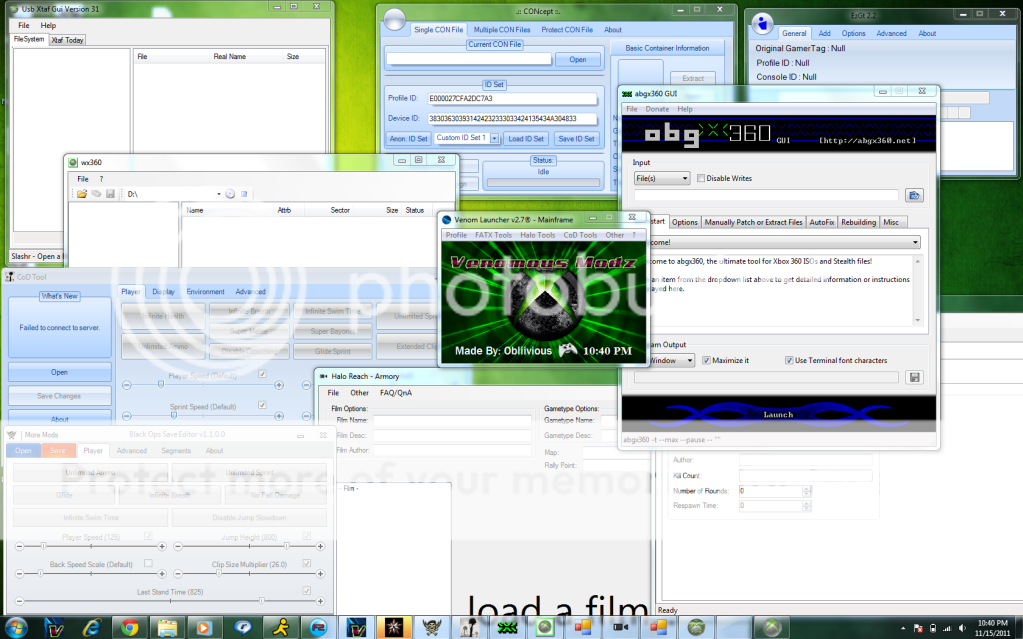Viewport: 1023px width, 639px height.
Task: Open Halo Tools menu in Venom Launcher
Action: [x=537, y=235]
